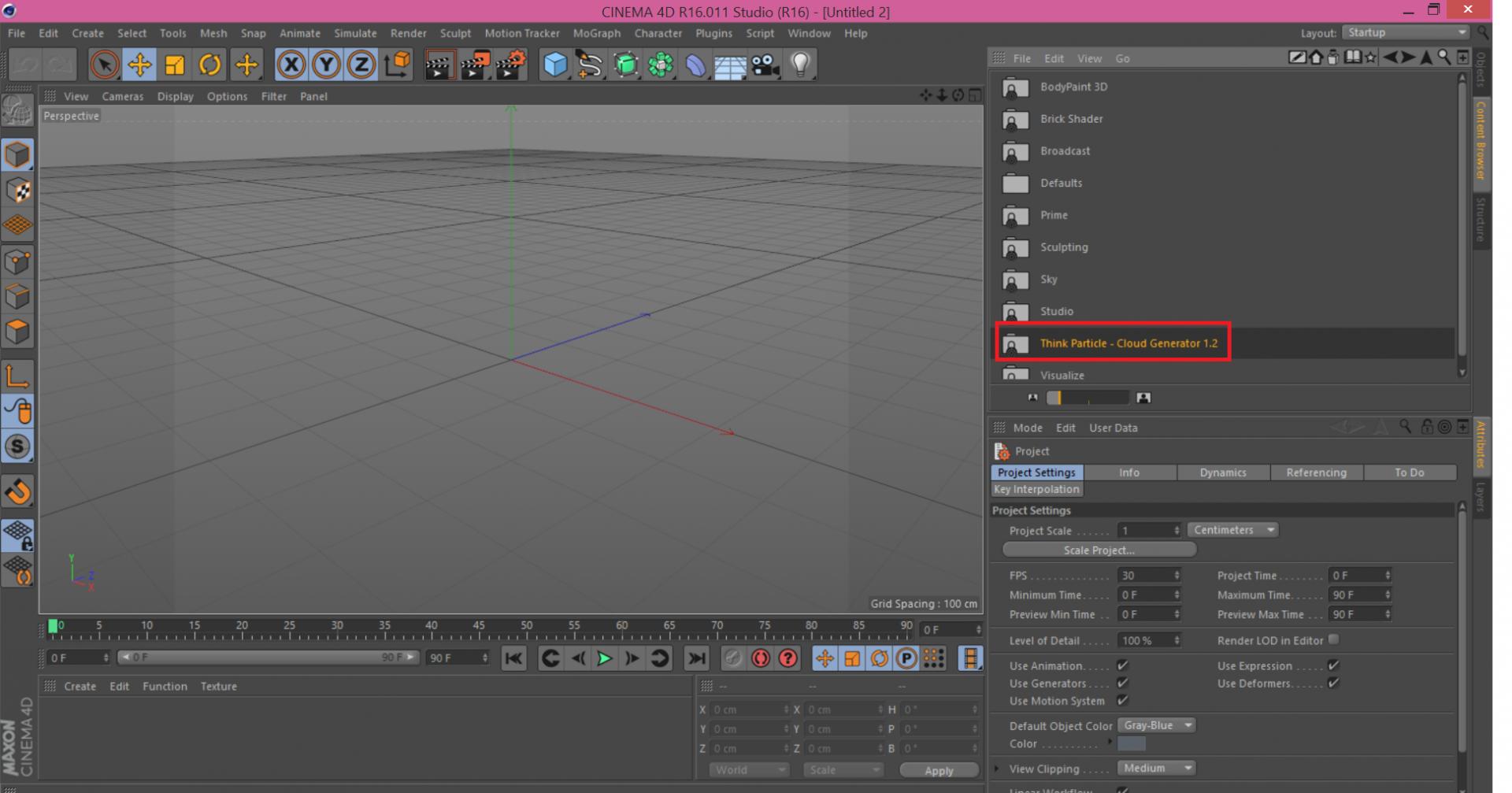Open the Key Interpolation tab
Image resolution: width=1512 pixels, height=793 pixels.
(1036, 489)
